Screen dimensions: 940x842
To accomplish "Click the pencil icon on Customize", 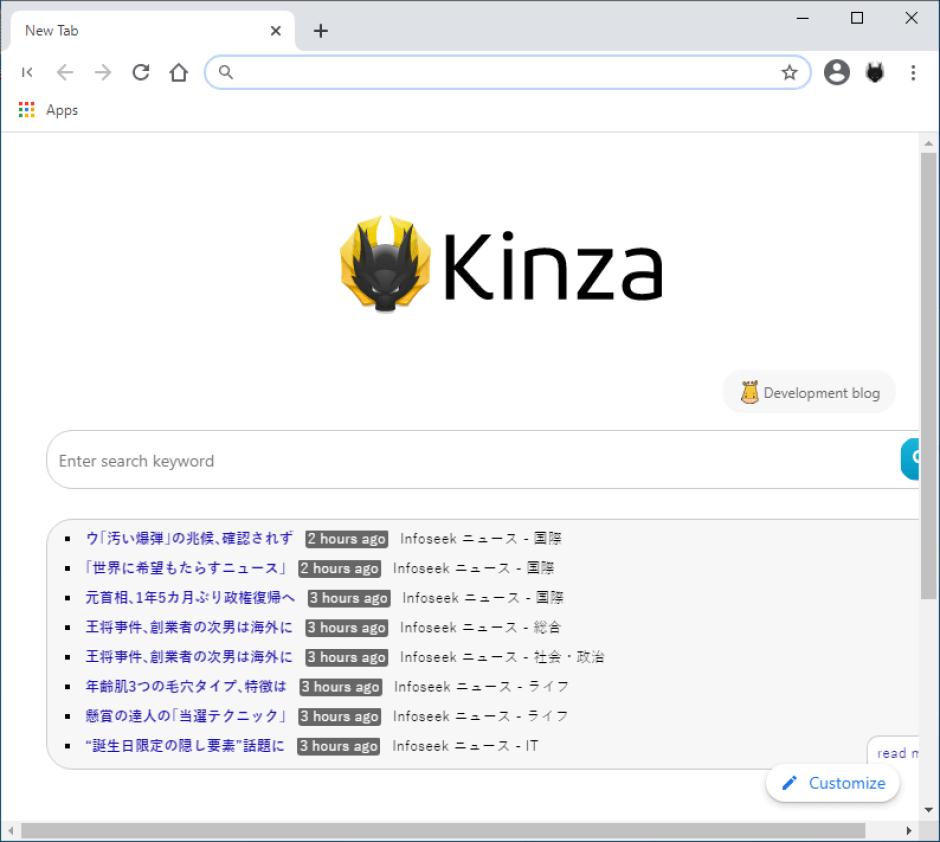I will (x=790, y=783).
